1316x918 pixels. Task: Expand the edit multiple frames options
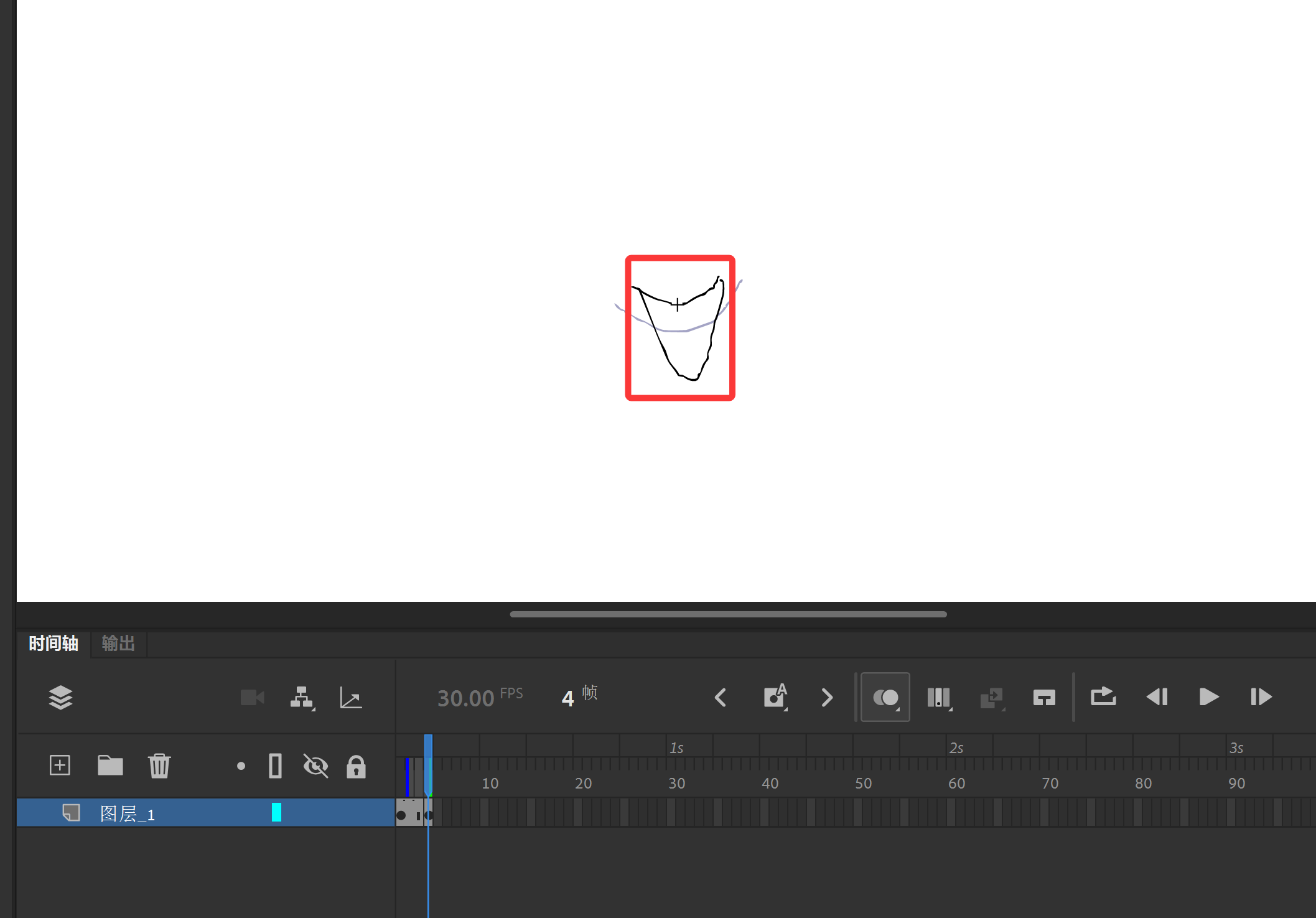coord(939,697)
